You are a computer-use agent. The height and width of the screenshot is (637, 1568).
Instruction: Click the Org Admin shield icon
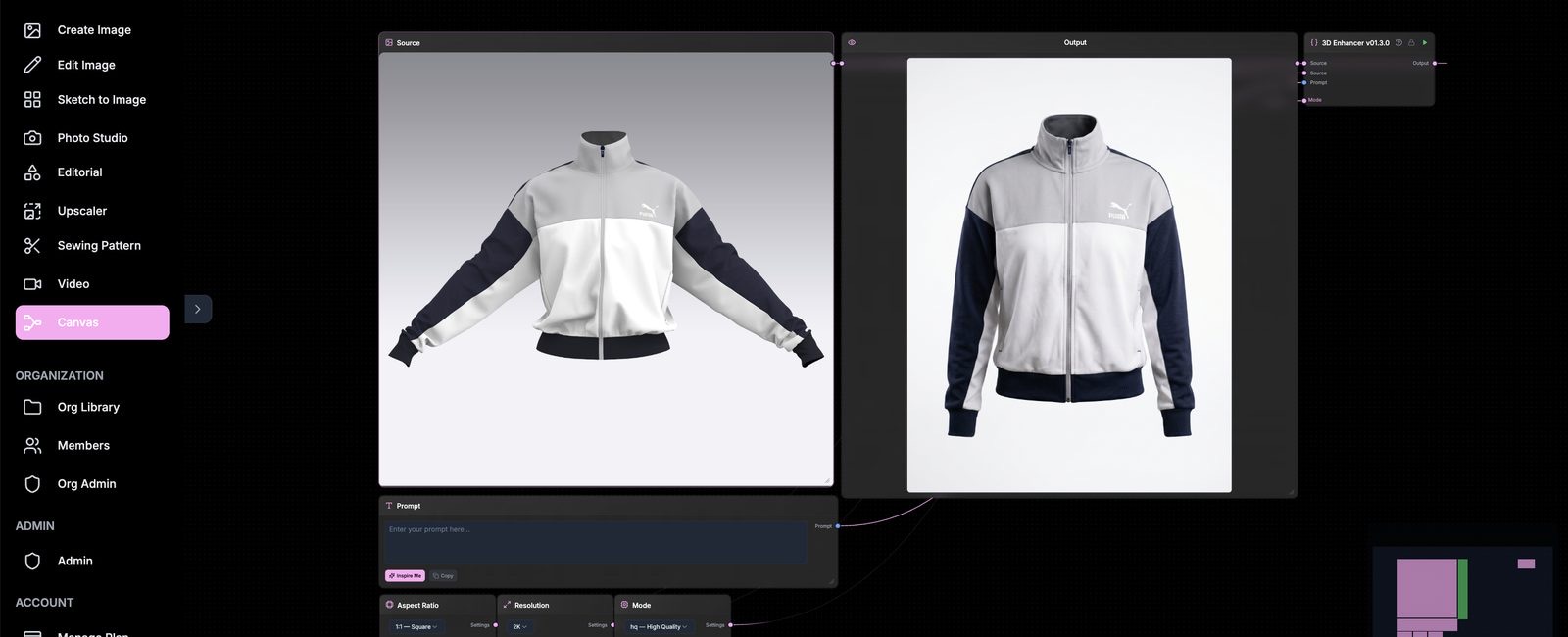coord(32,484)
